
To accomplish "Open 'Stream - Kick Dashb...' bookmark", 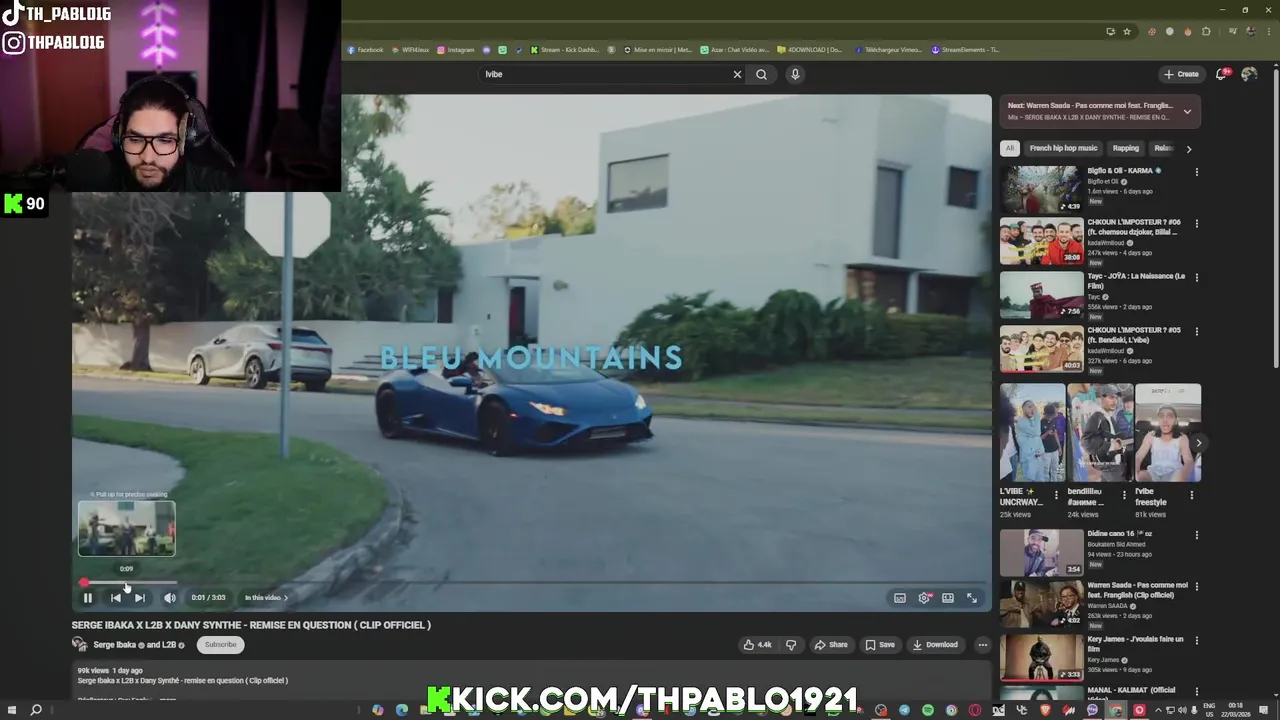I will click(x=565, y=49).
